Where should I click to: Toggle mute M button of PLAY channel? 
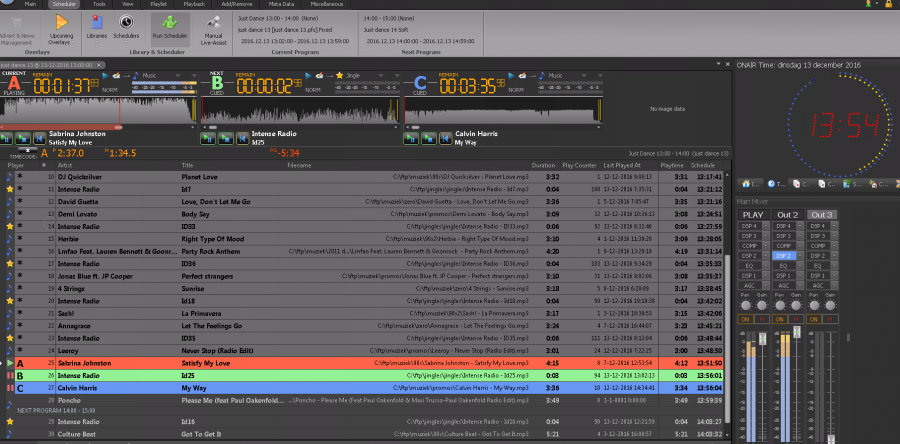click(x=761, y=319)
